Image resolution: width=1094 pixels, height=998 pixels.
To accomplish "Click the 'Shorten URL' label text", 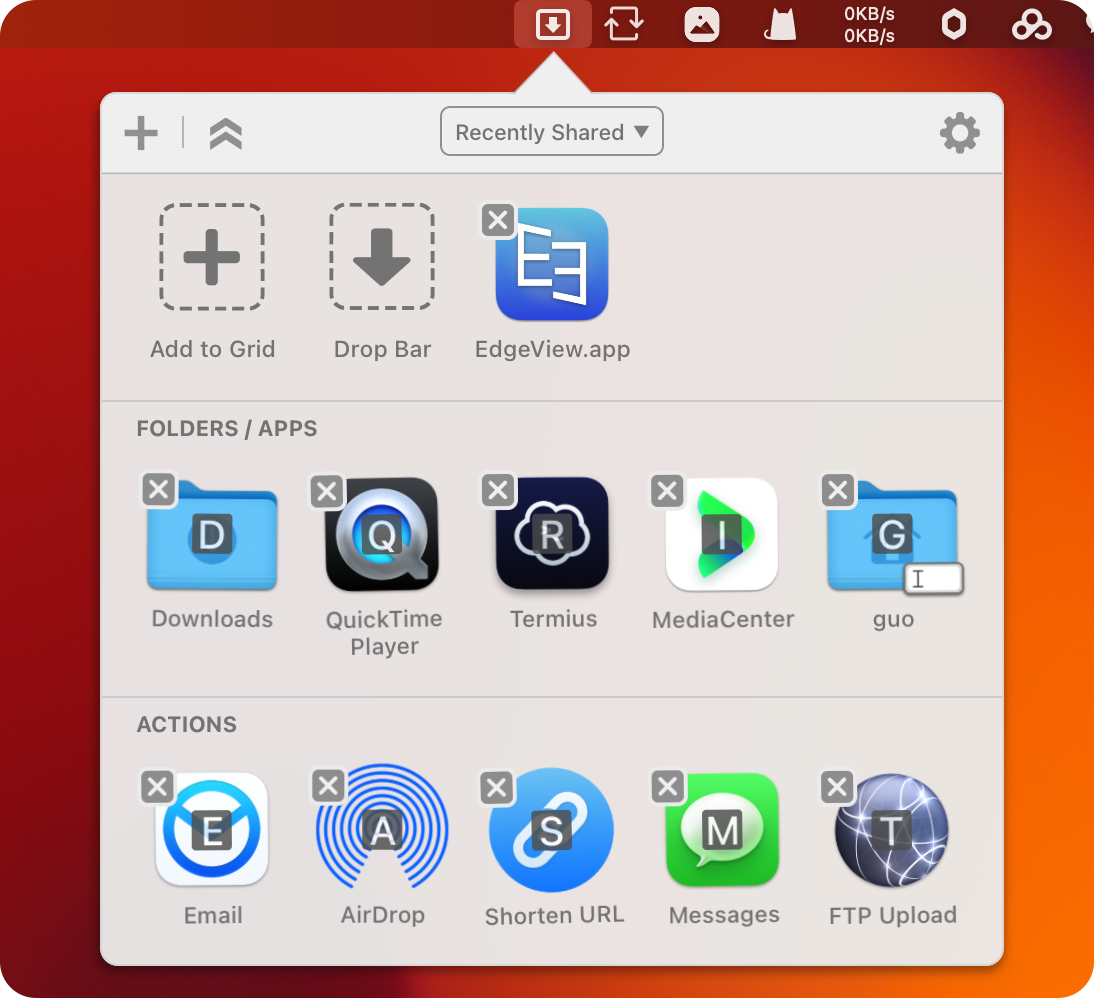I will click(x=555, y=915).
